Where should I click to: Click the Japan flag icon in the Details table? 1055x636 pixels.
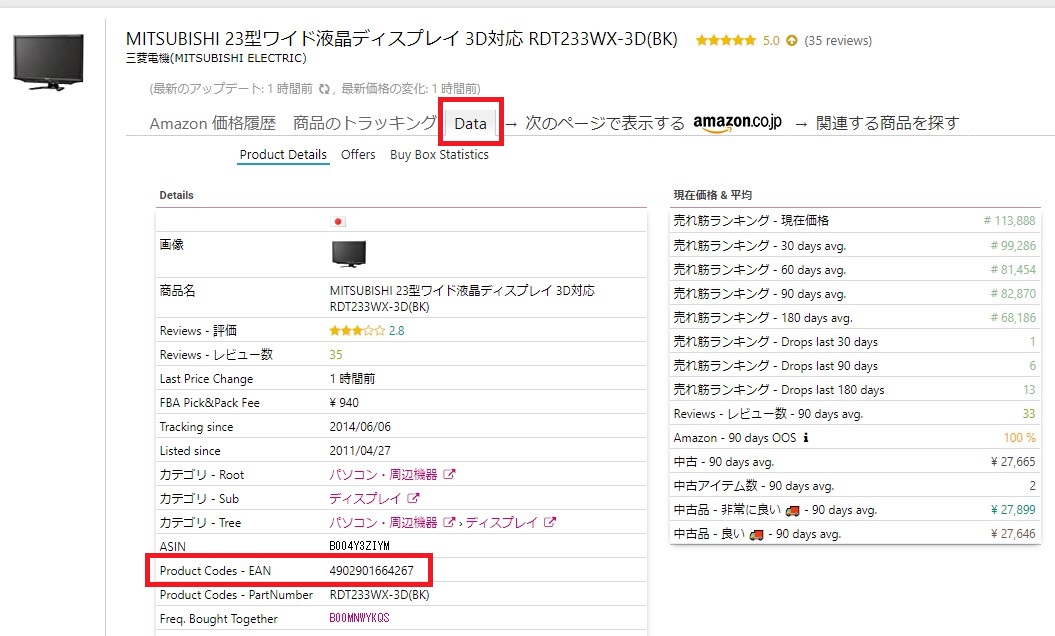point(338,221)
